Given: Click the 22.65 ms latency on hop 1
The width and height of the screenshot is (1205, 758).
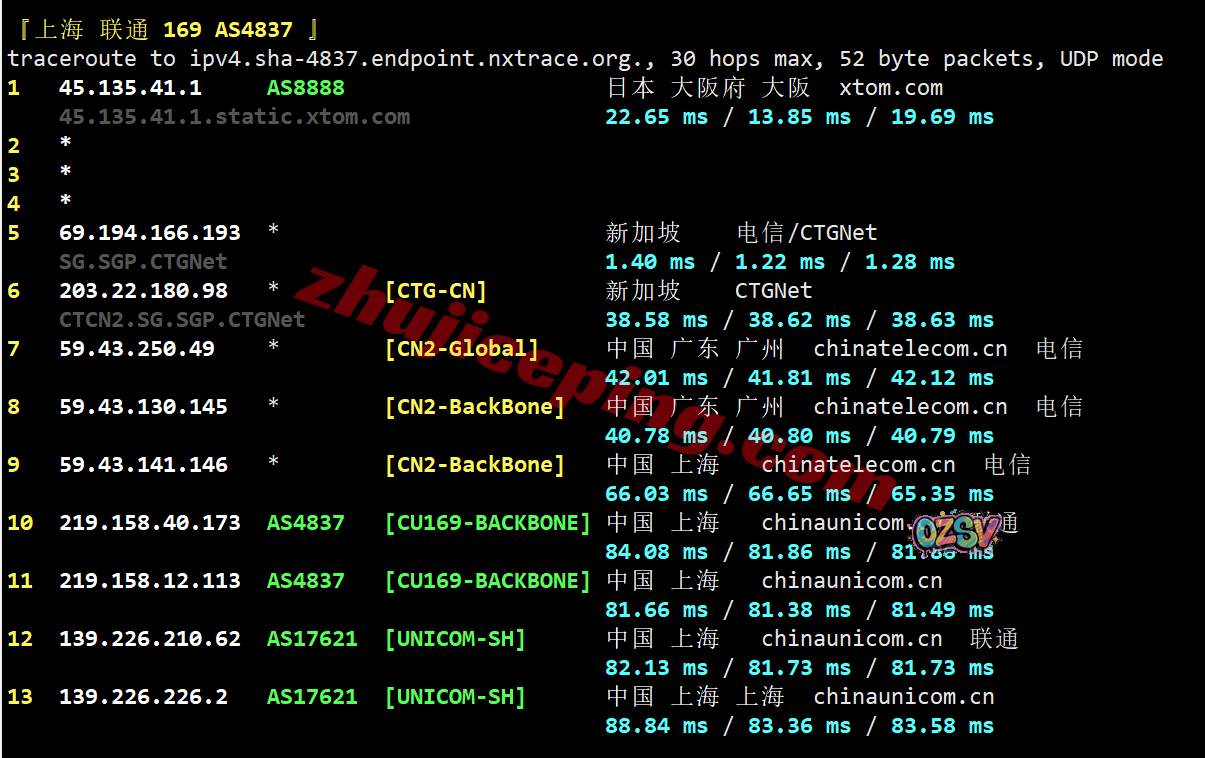Looking at the screenshot, I should point(656,117).
